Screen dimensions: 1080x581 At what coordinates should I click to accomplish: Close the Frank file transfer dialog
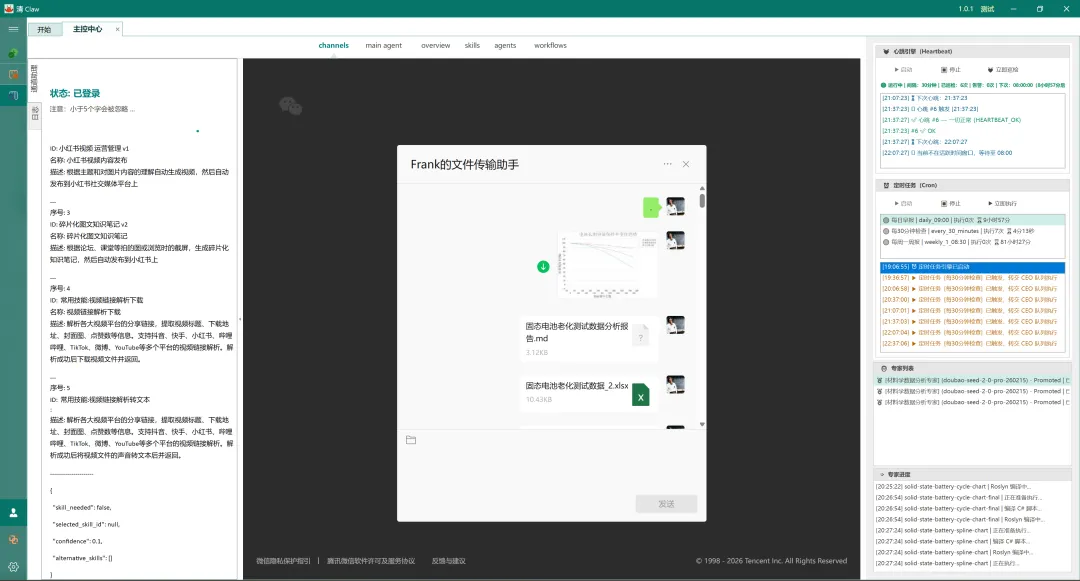click(686, 164)
